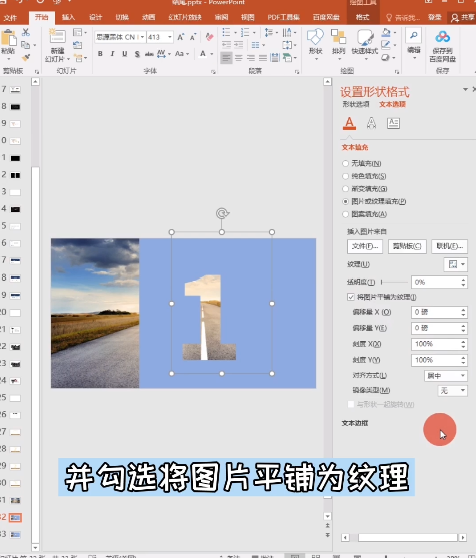Select Pattern fill (图案填充) radio
The width and height of the screenshot is (476, 558).
[345, 214]
